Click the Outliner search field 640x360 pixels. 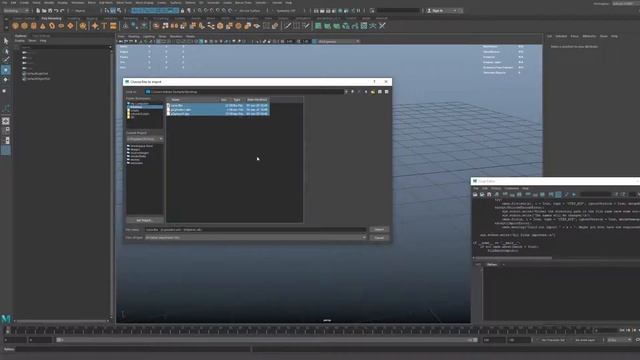(64, 47)
